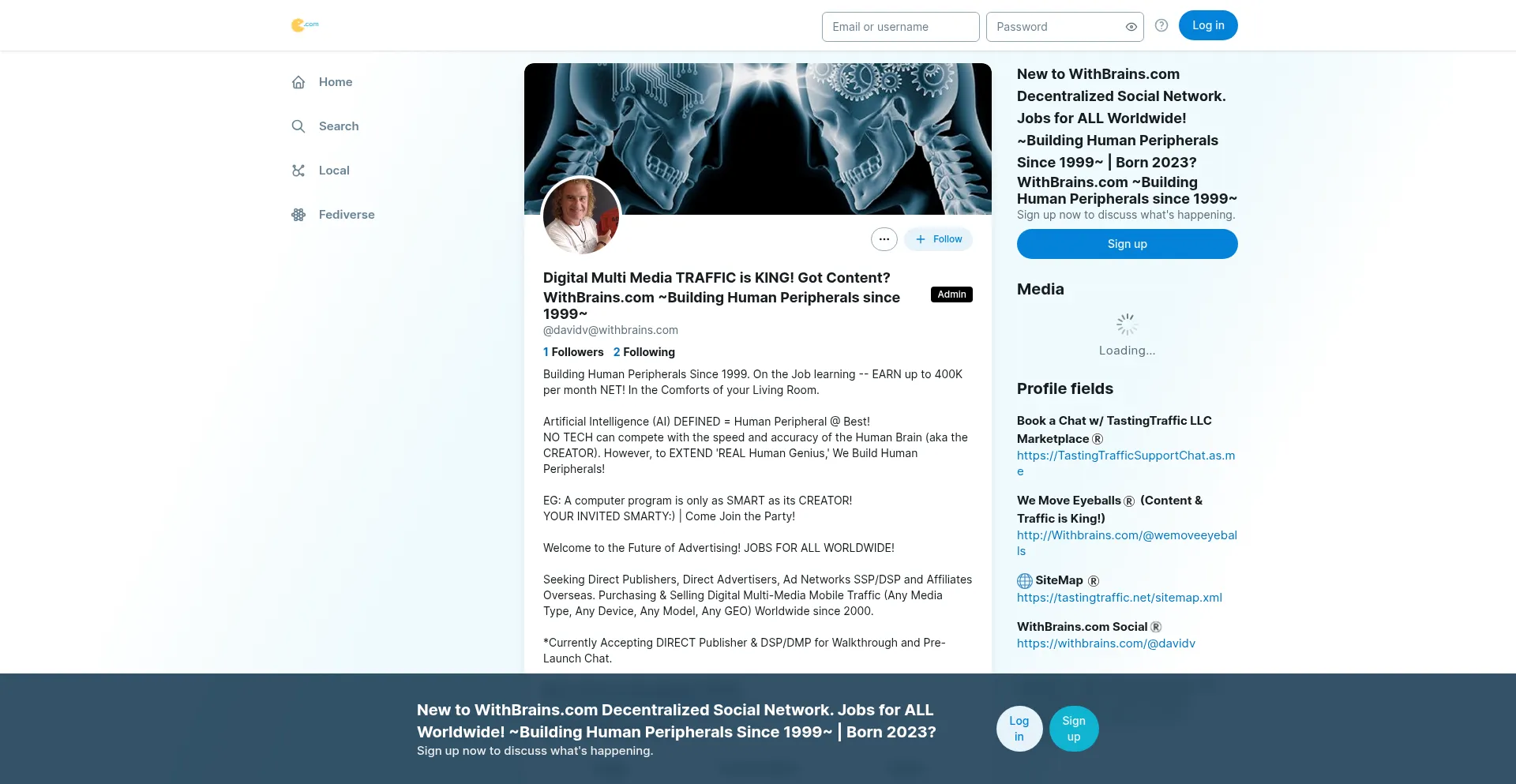Open the withbrains.com/@davidv link

click(1106, 643)
